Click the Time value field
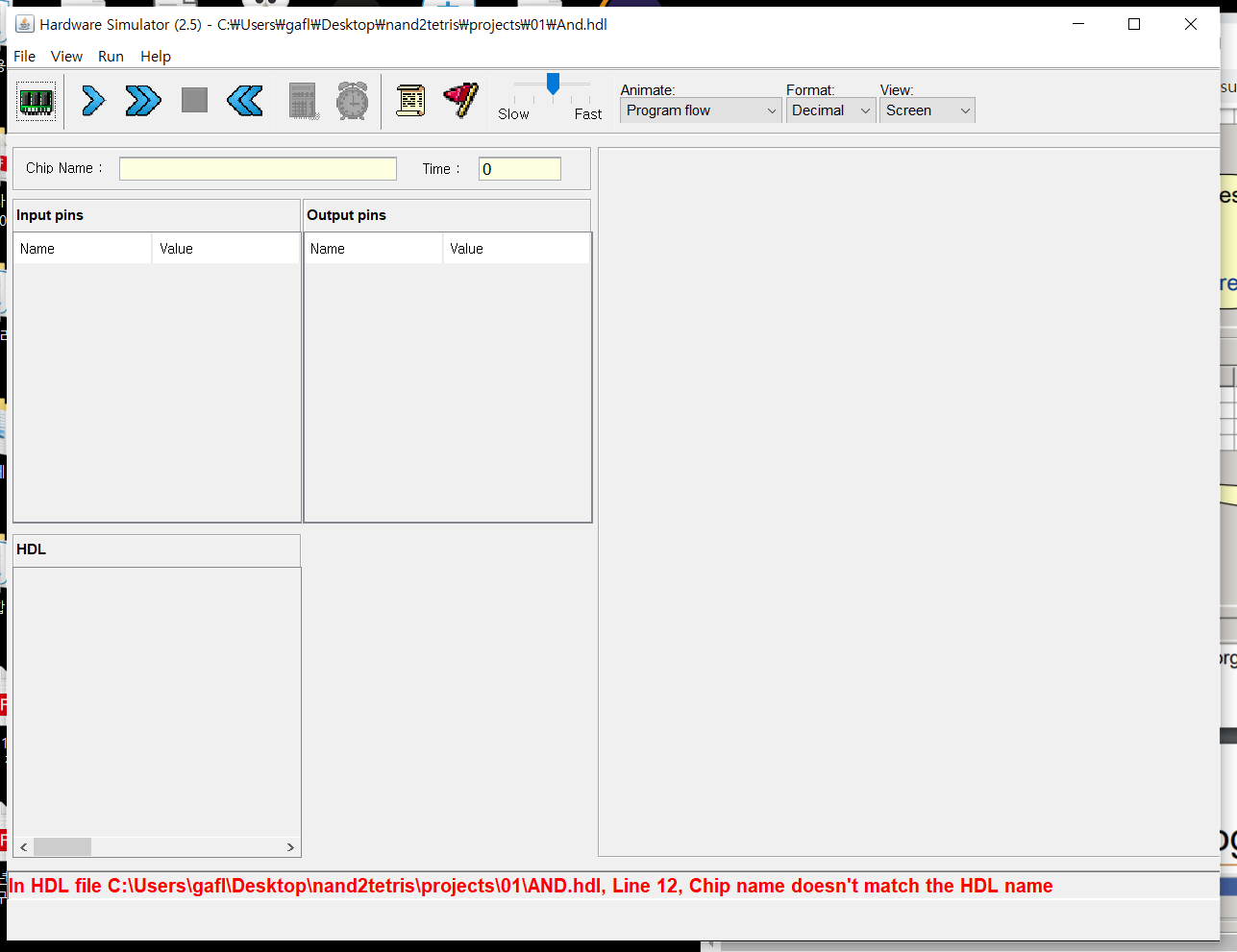 tap(519, 169)
